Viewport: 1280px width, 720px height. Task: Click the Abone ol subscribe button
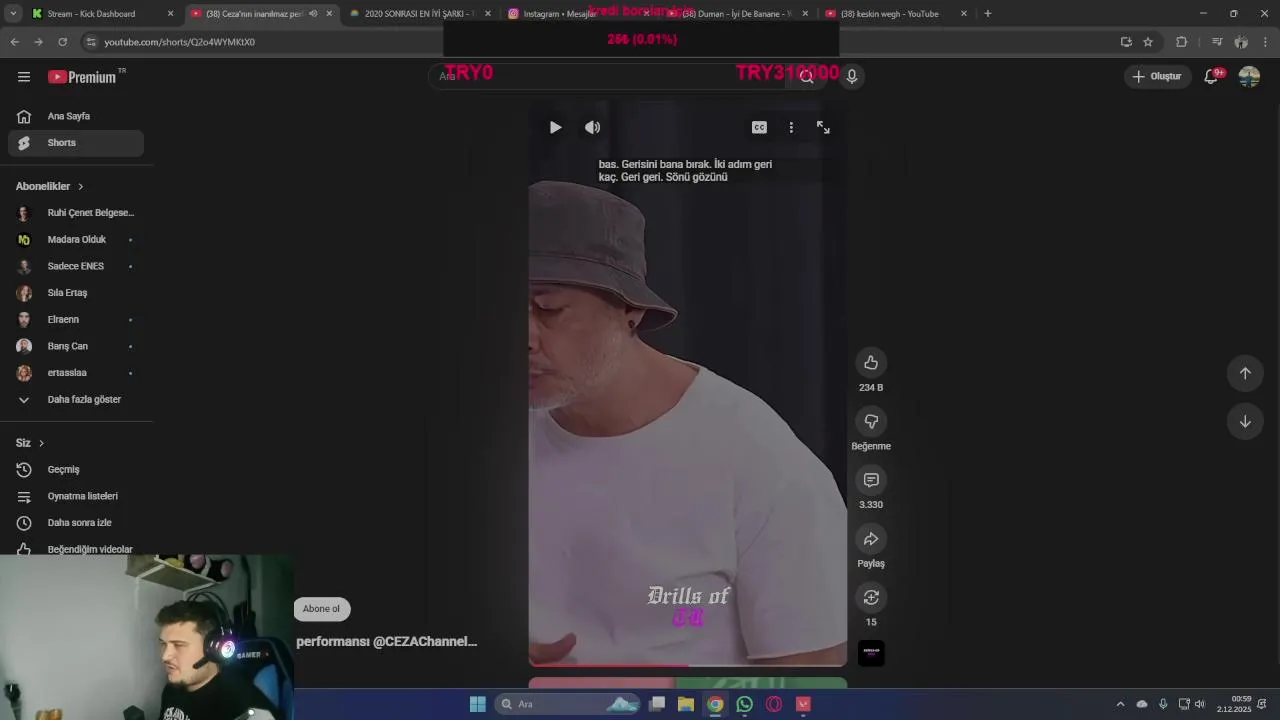pos(321,609)
